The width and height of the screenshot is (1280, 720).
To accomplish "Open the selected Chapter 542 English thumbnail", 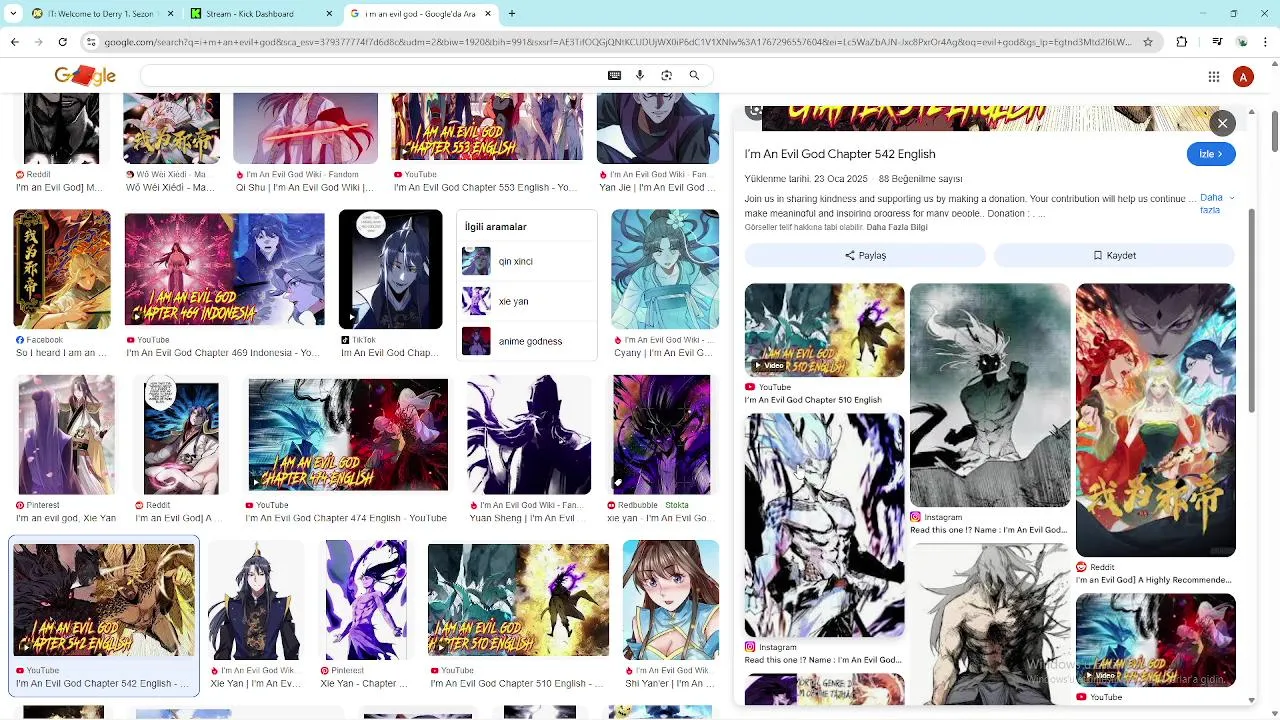I will tap(104, 600).
